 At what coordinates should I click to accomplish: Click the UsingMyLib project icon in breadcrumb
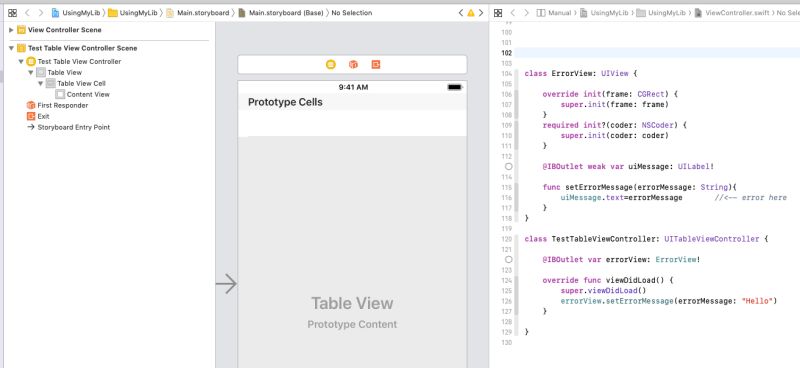[x=55, y=13]
